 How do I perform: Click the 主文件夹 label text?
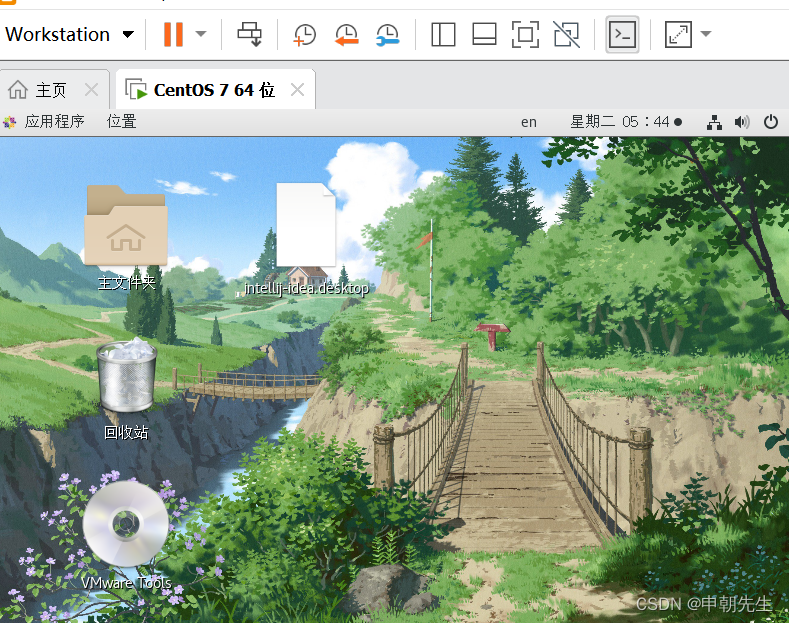tap(126, 283)
